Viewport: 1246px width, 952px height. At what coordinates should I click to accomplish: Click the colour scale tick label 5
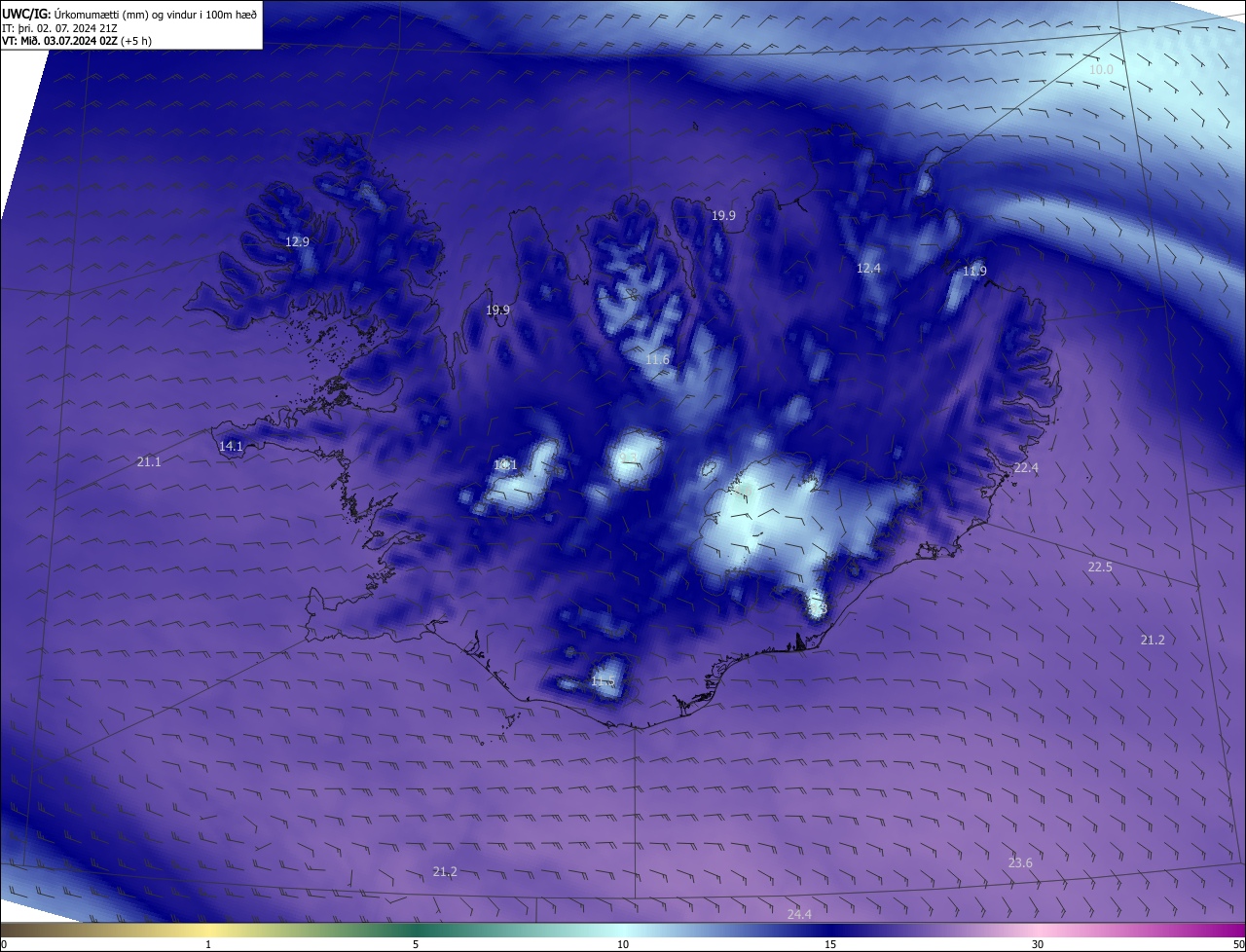click(x=416, y=945)
